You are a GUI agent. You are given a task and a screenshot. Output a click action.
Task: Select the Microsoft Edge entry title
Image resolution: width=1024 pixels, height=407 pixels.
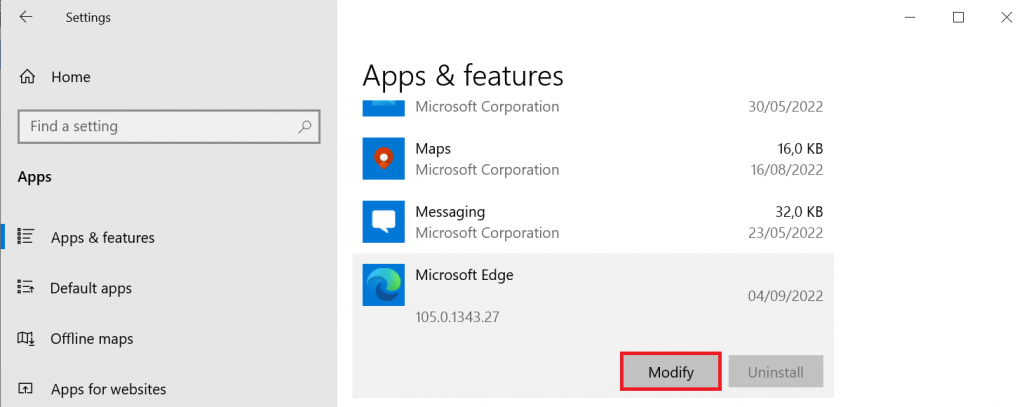coord(464,275)
